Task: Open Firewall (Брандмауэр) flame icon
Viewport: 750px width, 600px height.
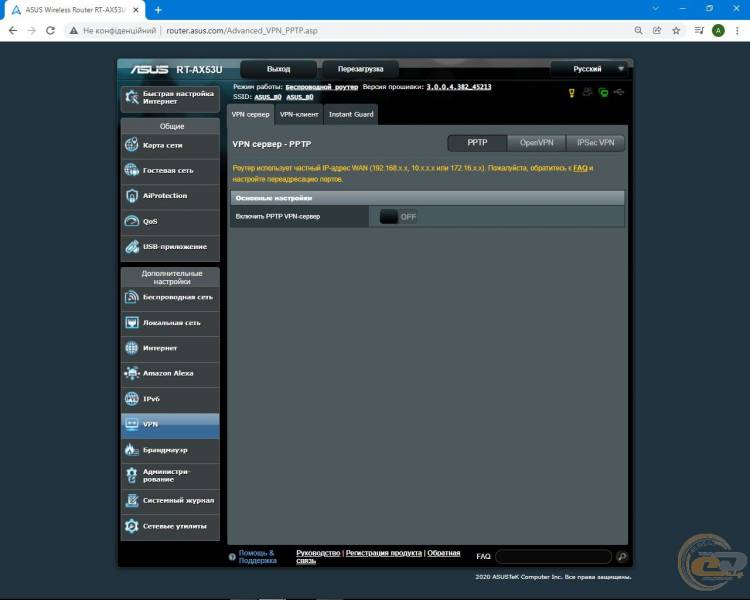Action: [x=132, y=450]
